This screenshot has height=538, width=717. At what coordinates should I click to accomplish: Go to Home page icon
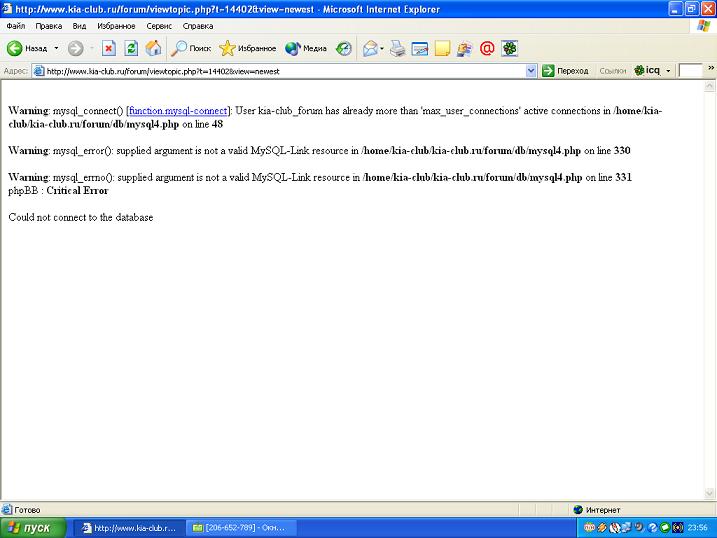point(153,48)
